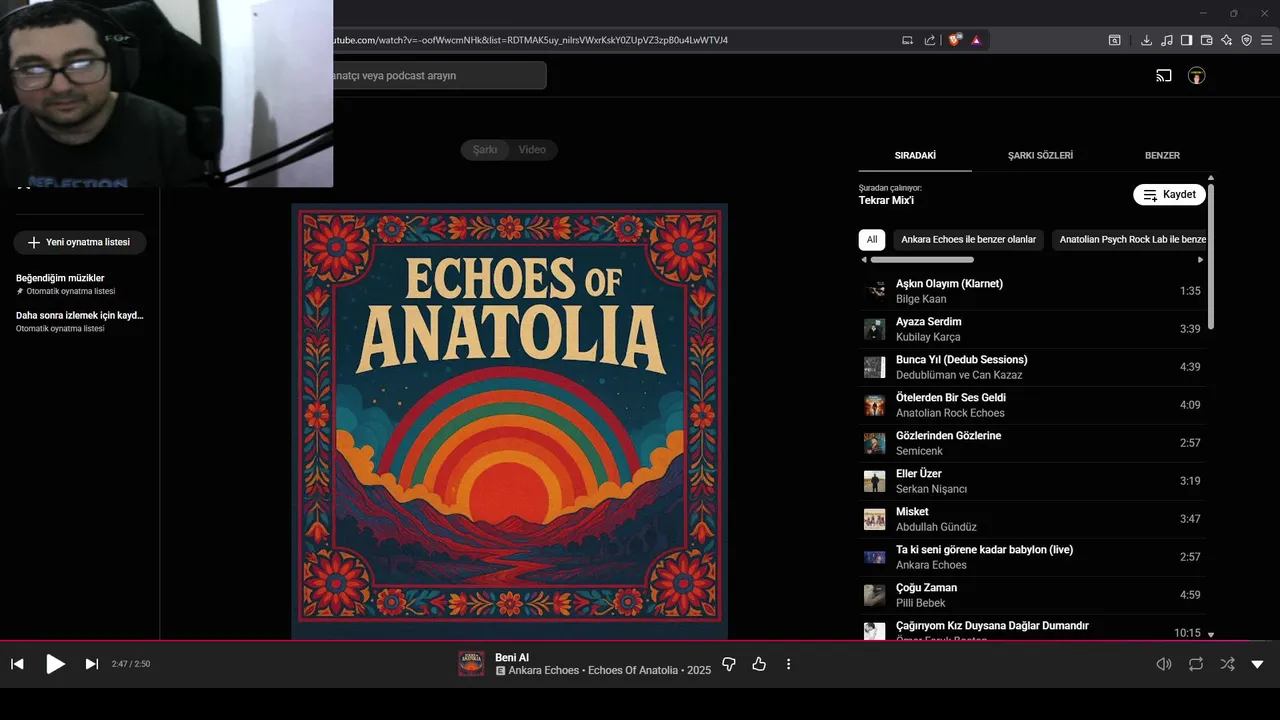Toggle shuffle in player bar
The height and width of the screenshot is (720, 1280).
[1227, 664]
